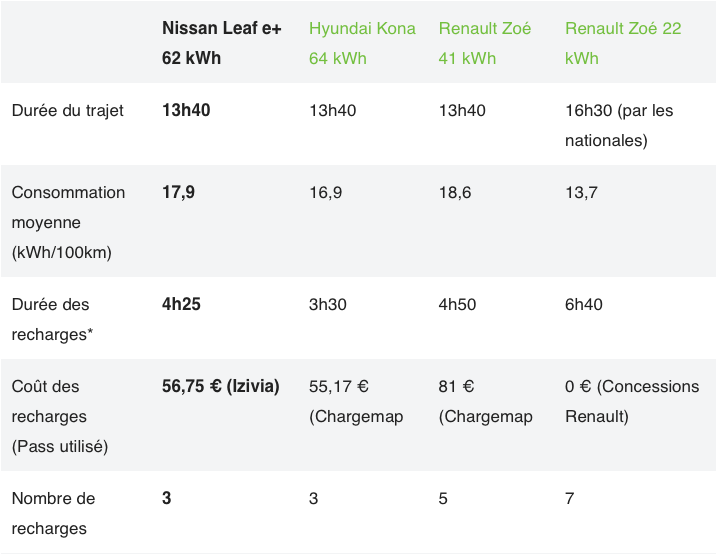Click the 16h30 par les nationales cell
The width and height of the screenshot is (723, 557).
[x=619, y=125]
